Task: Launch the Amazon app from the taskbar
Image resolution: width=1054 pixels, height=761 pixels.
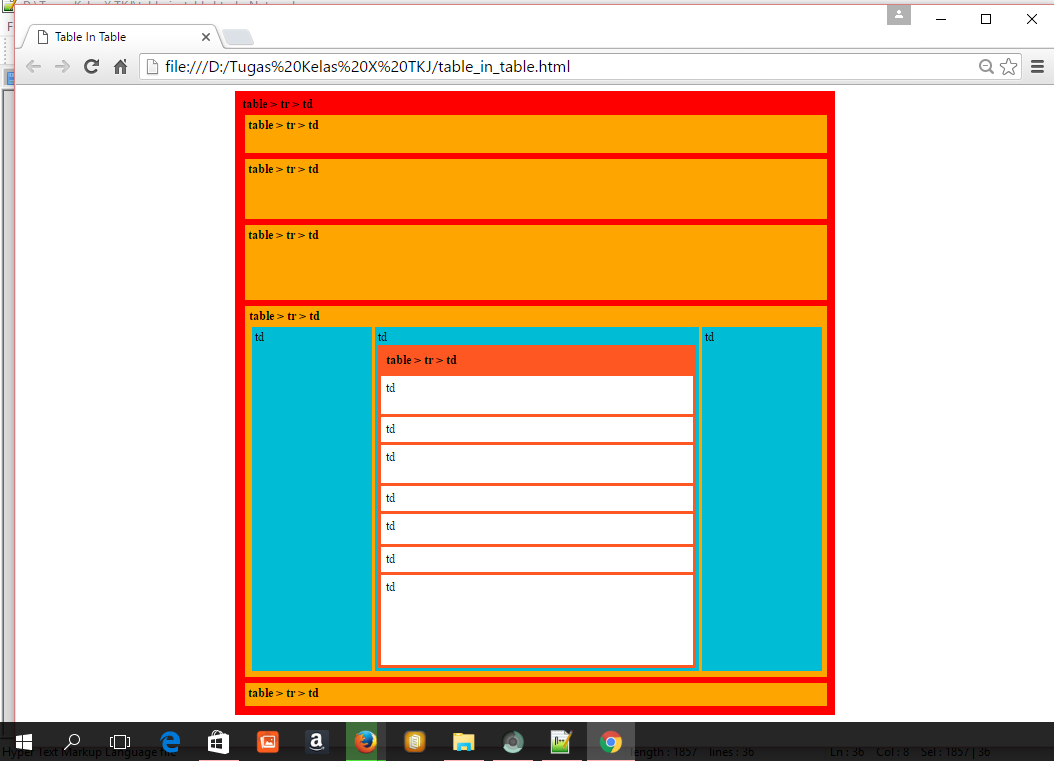Action: coord(316,741)
